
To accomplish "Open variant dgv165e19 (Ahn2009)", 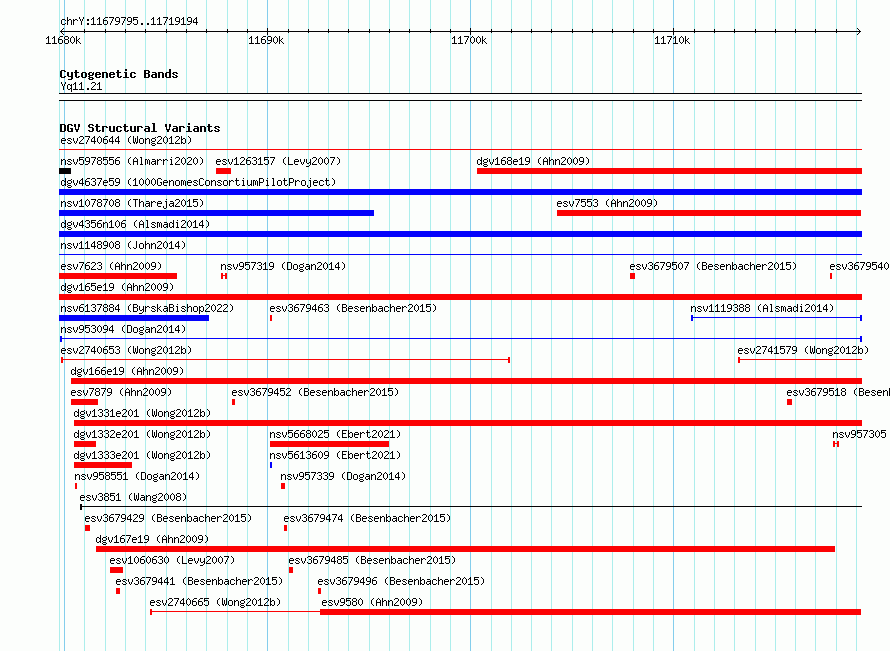I will [117, 287].
